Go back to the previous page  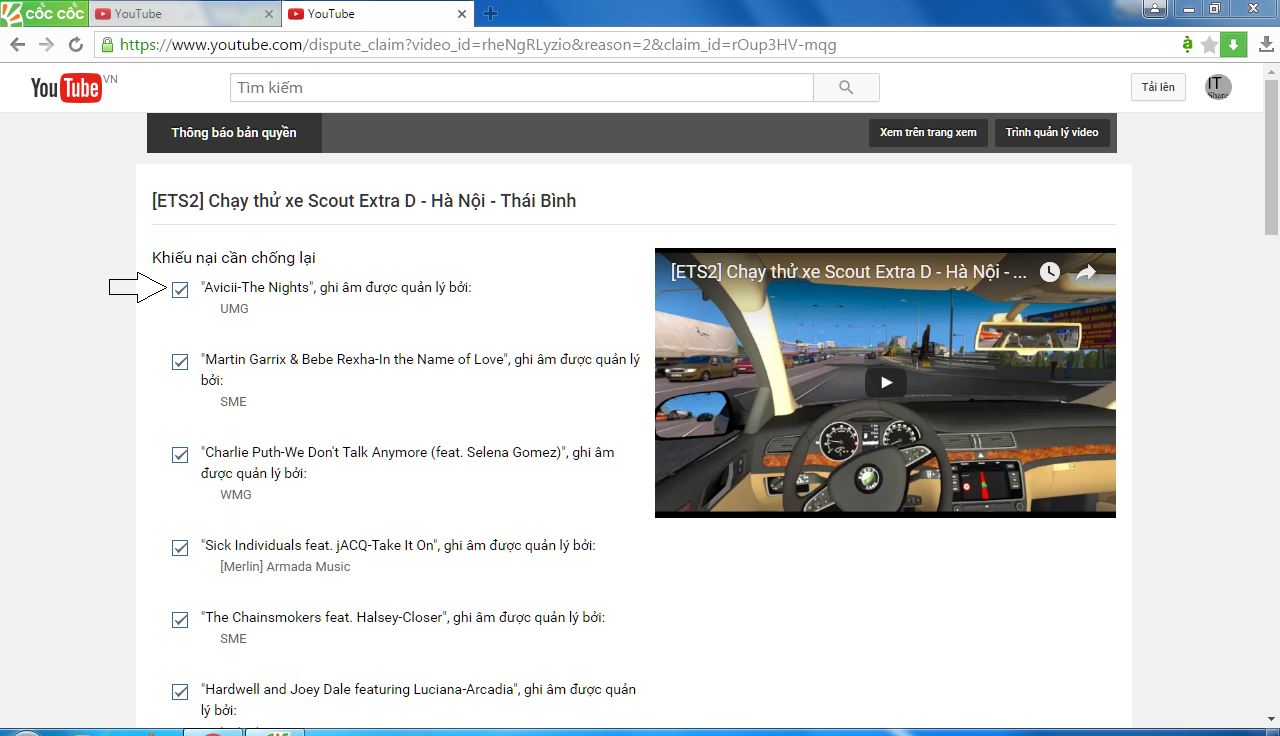point(17,45)
